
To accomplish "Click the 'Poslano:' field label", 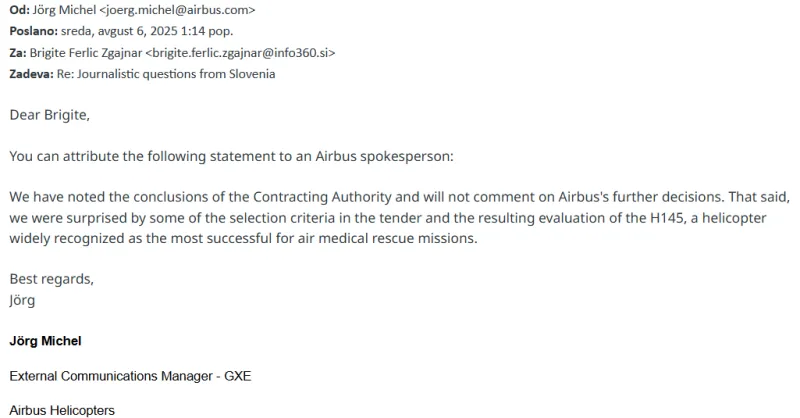I will click(x=33, y=31).
